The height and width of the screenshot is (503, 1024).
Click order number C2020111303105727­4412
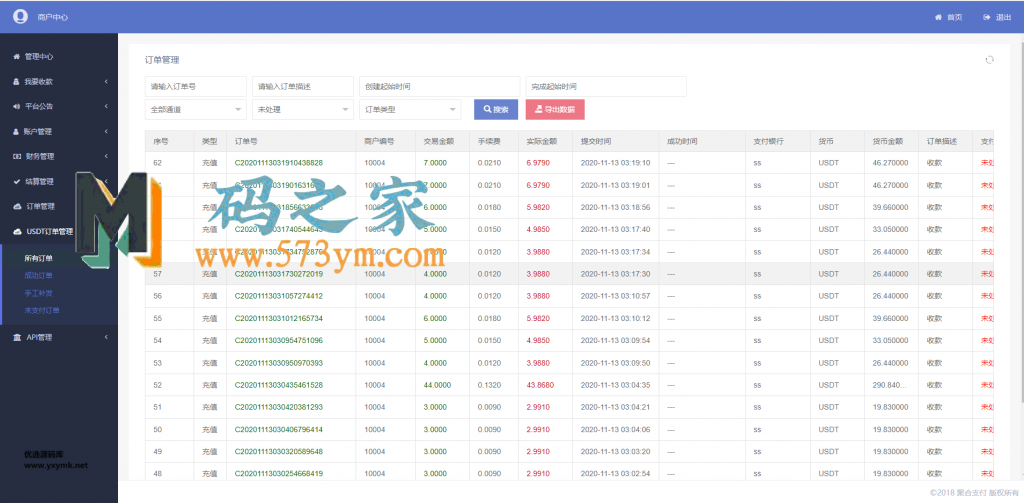click(x=279, y=296)
